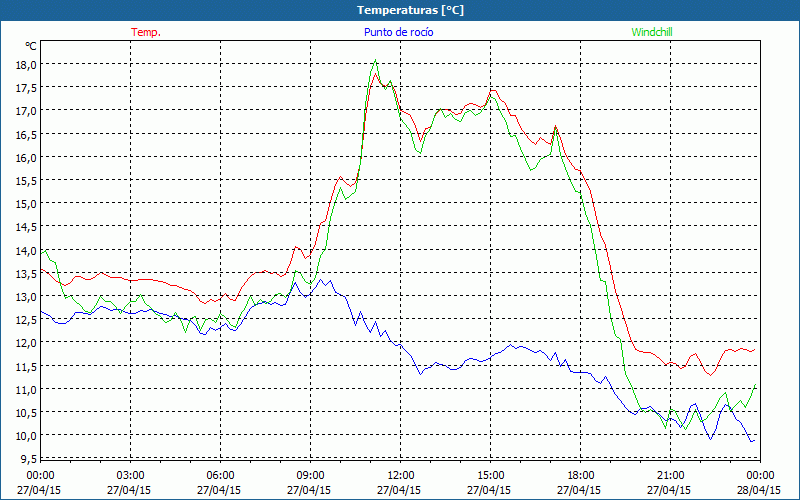Click the 18,0 y-axis value
This screenshot has width=800, height=500.
[x=27, y=65]
